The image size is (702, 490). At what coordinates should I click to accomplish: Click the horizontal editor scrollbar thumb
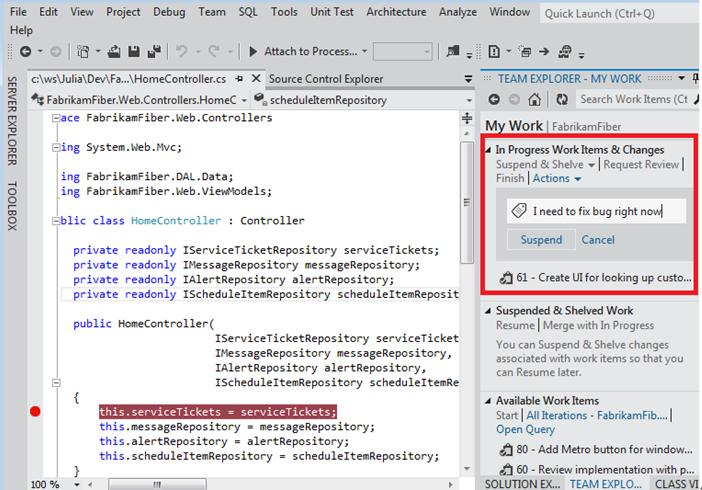coord(157,485)
